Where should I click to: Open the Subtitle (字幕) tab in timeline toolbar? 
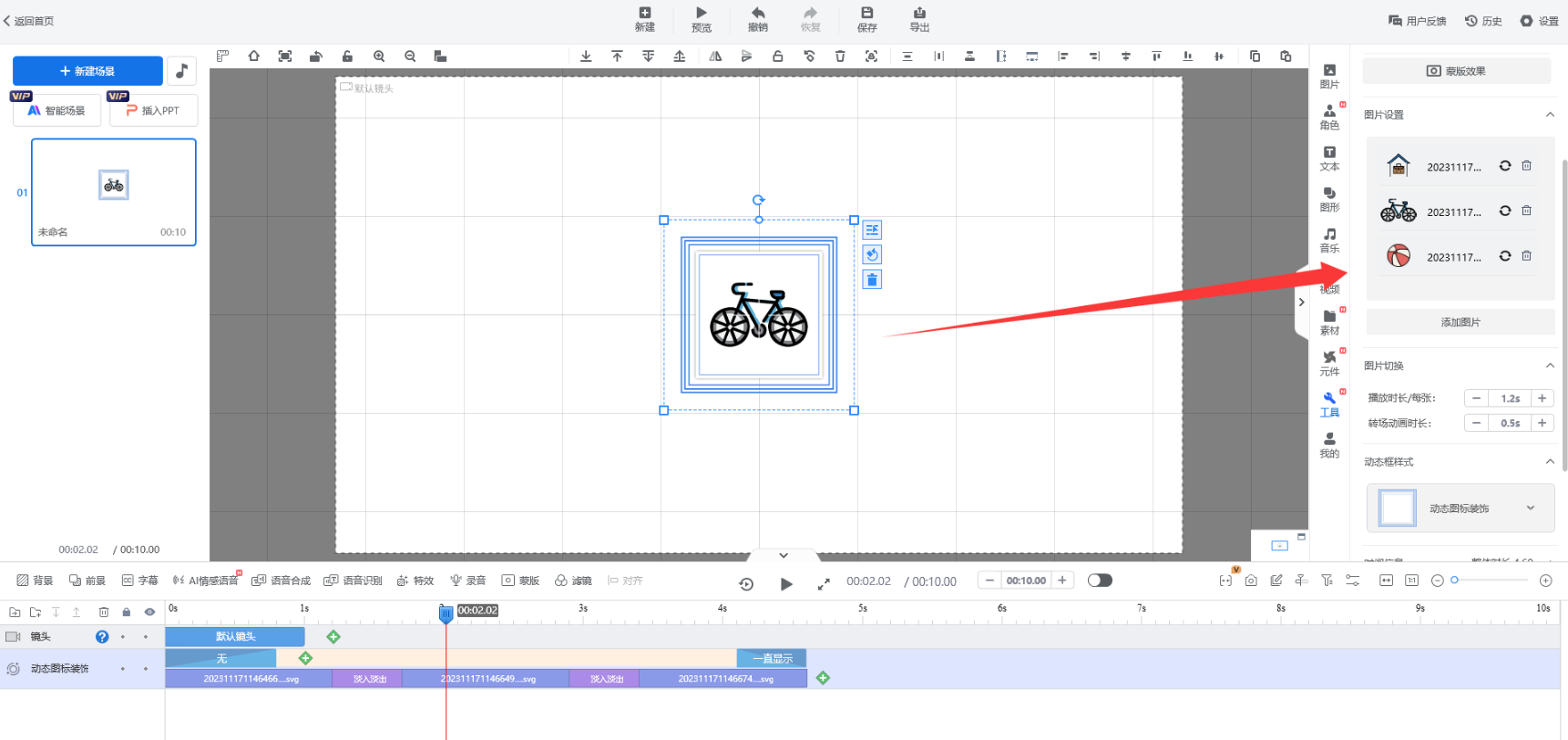click(139, 581)
